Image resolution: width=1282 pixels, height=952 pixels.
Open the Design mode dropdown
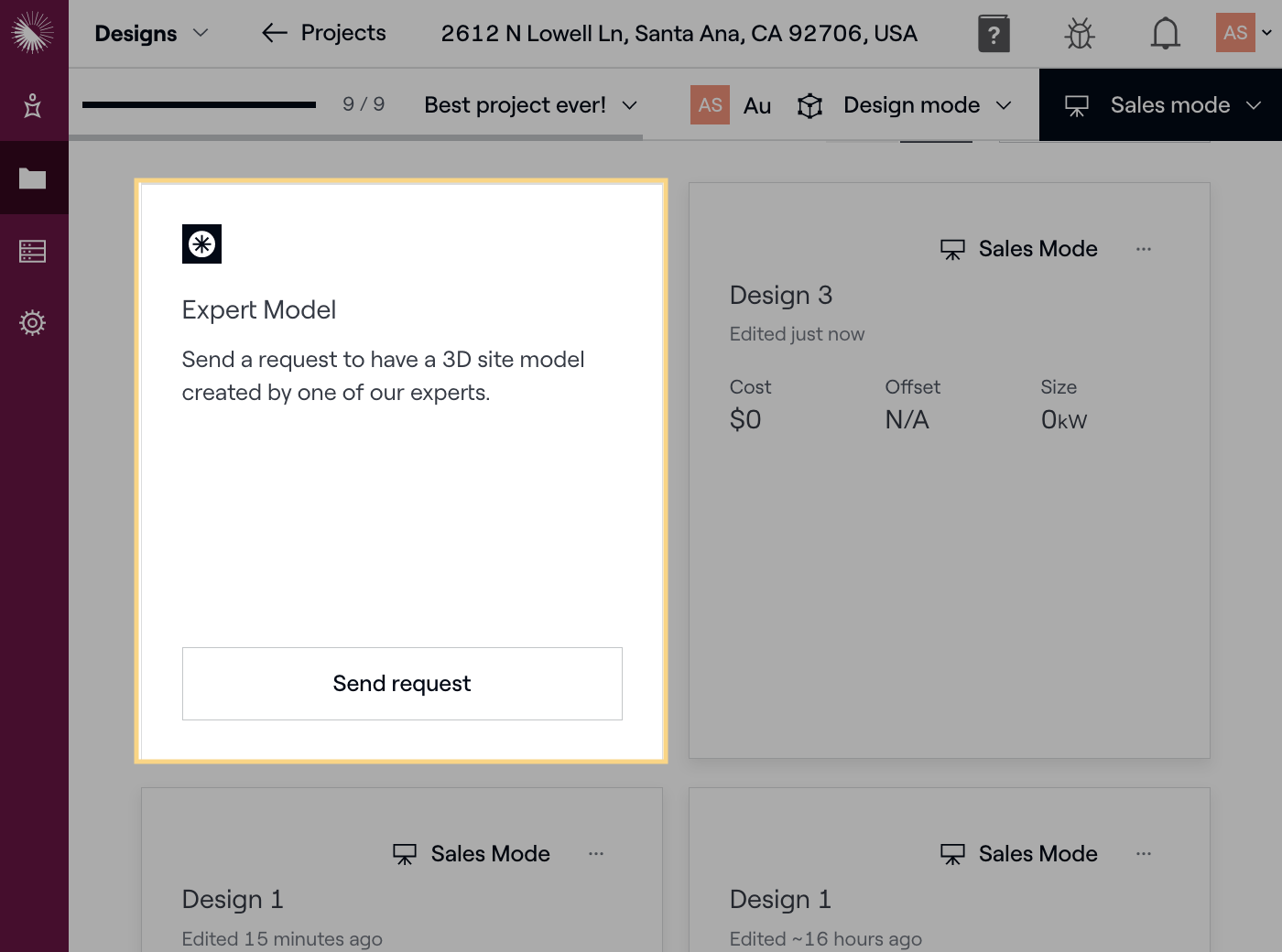tap(927, 105)
